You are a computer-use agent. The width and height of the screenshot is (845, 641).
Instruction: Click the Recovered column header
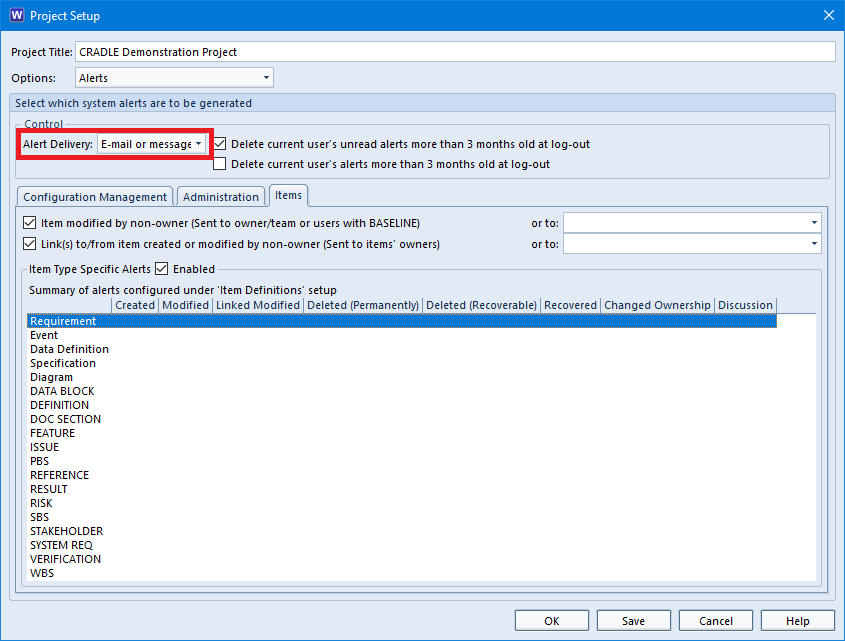tap(570, 305)
